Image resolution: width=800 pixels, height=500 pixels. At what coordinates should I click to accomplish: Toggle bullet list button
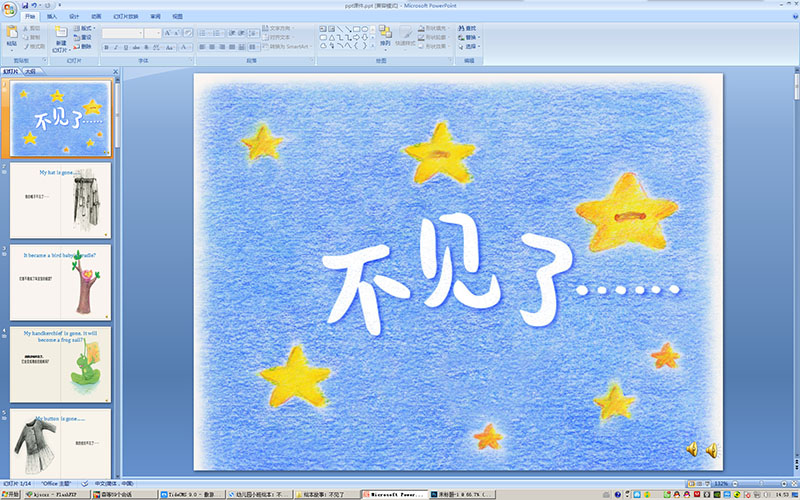click(204, 33)
